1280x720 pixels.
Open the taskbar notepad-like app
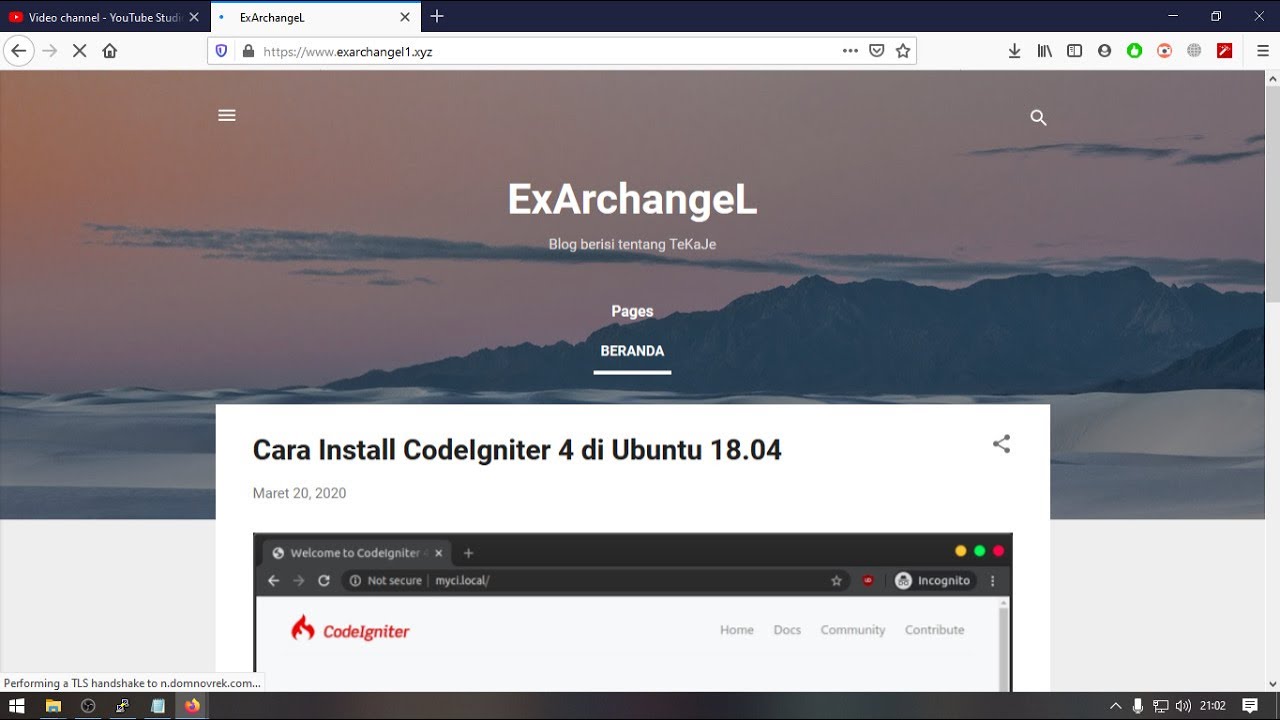pyautogui.click(x=157, y=706)
